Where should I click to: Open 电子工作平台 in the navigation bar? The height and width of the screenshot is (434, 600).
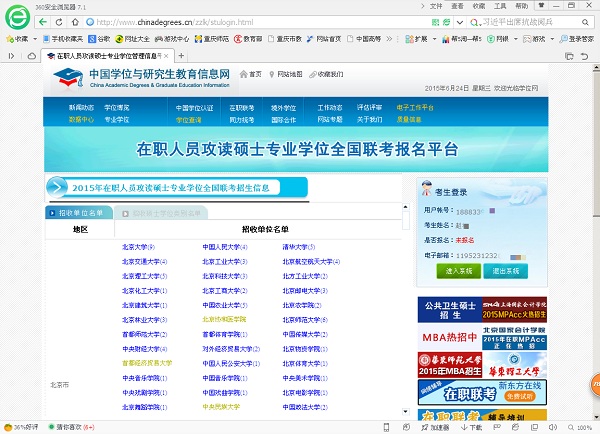point(415,108)
